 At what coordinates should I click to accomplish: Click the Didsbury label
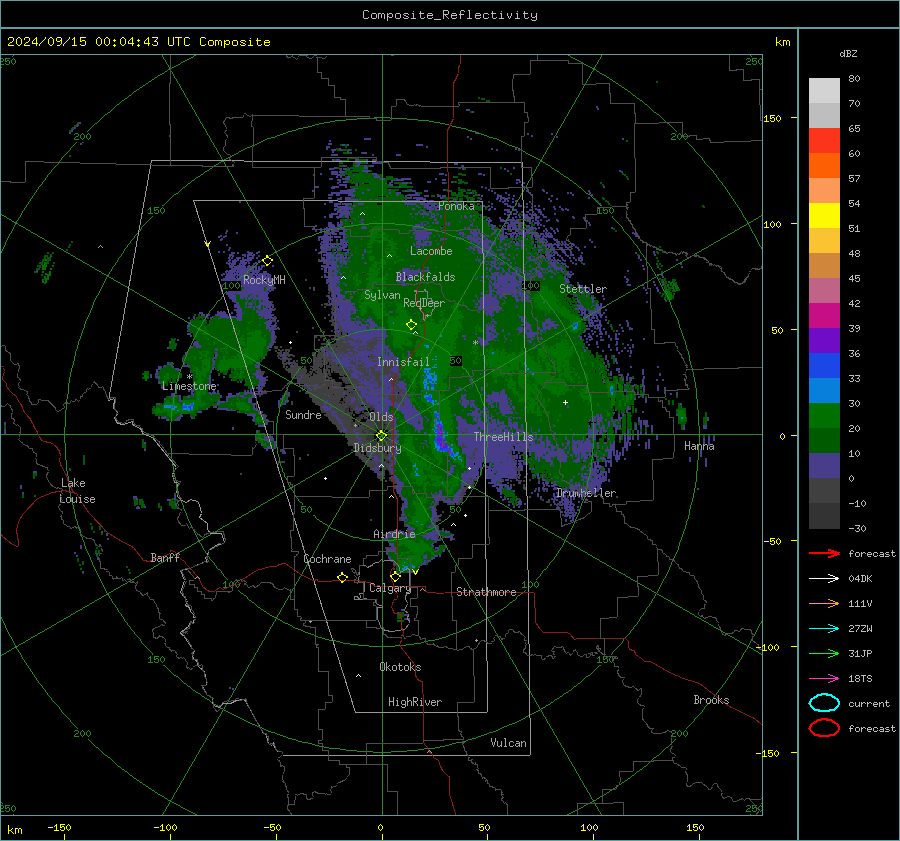(x=377, y=448)
